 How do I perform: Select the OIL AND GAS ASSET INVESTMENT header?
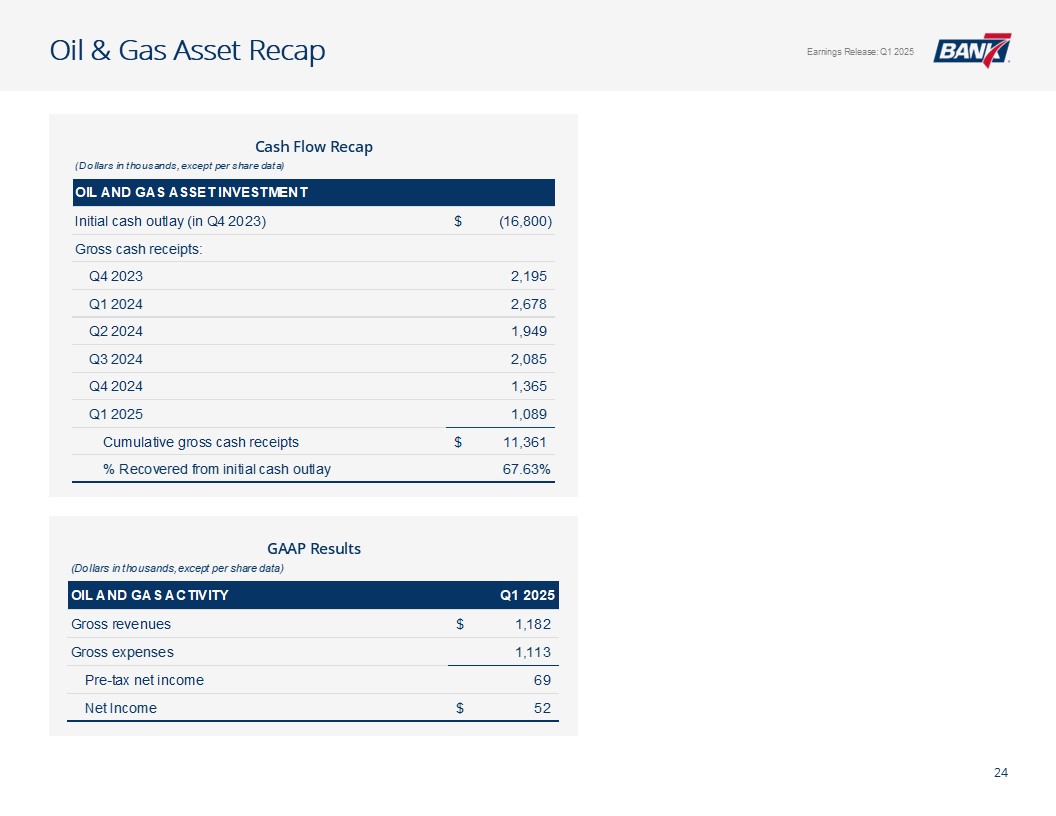(x=190, y=192)
